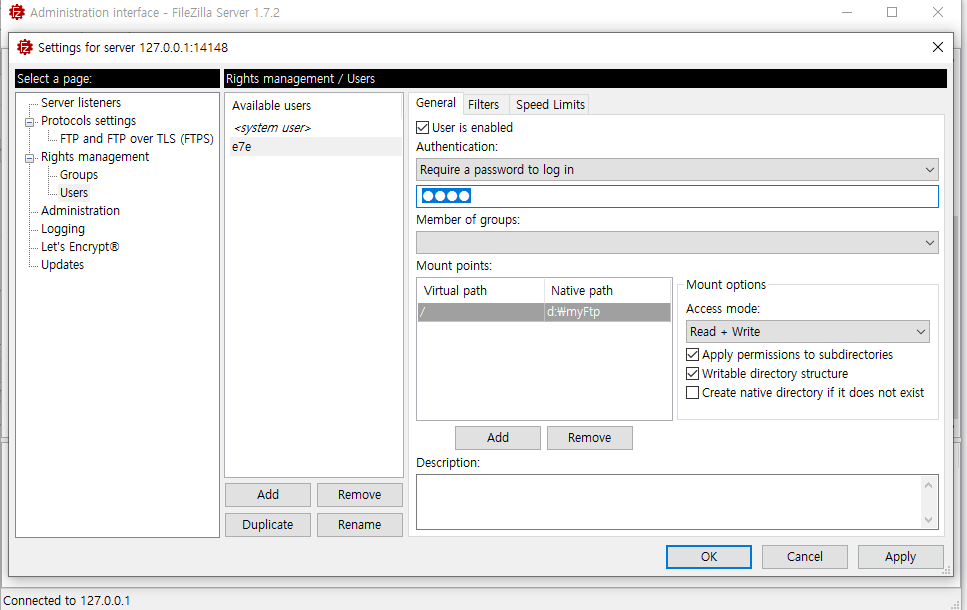Click the Native path column header
Viewport: 967px width, 610px height.
607,291
